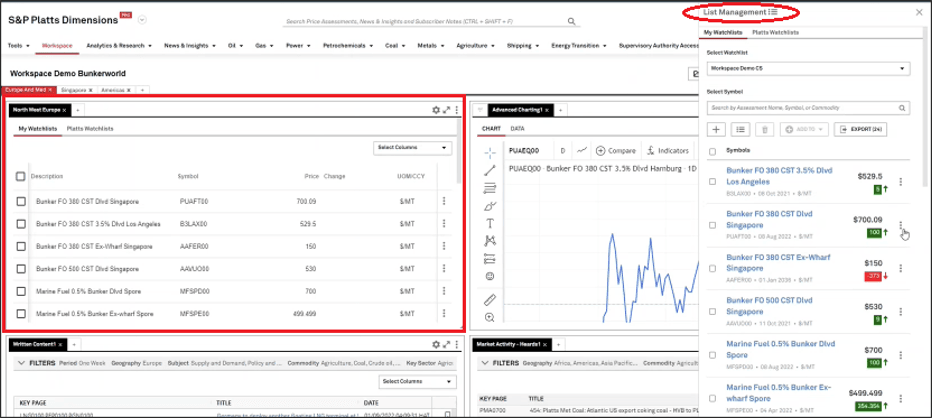Expand the Analytics & Research menu
The width and height of the screenshot is (932, 418).
[119, 45]
